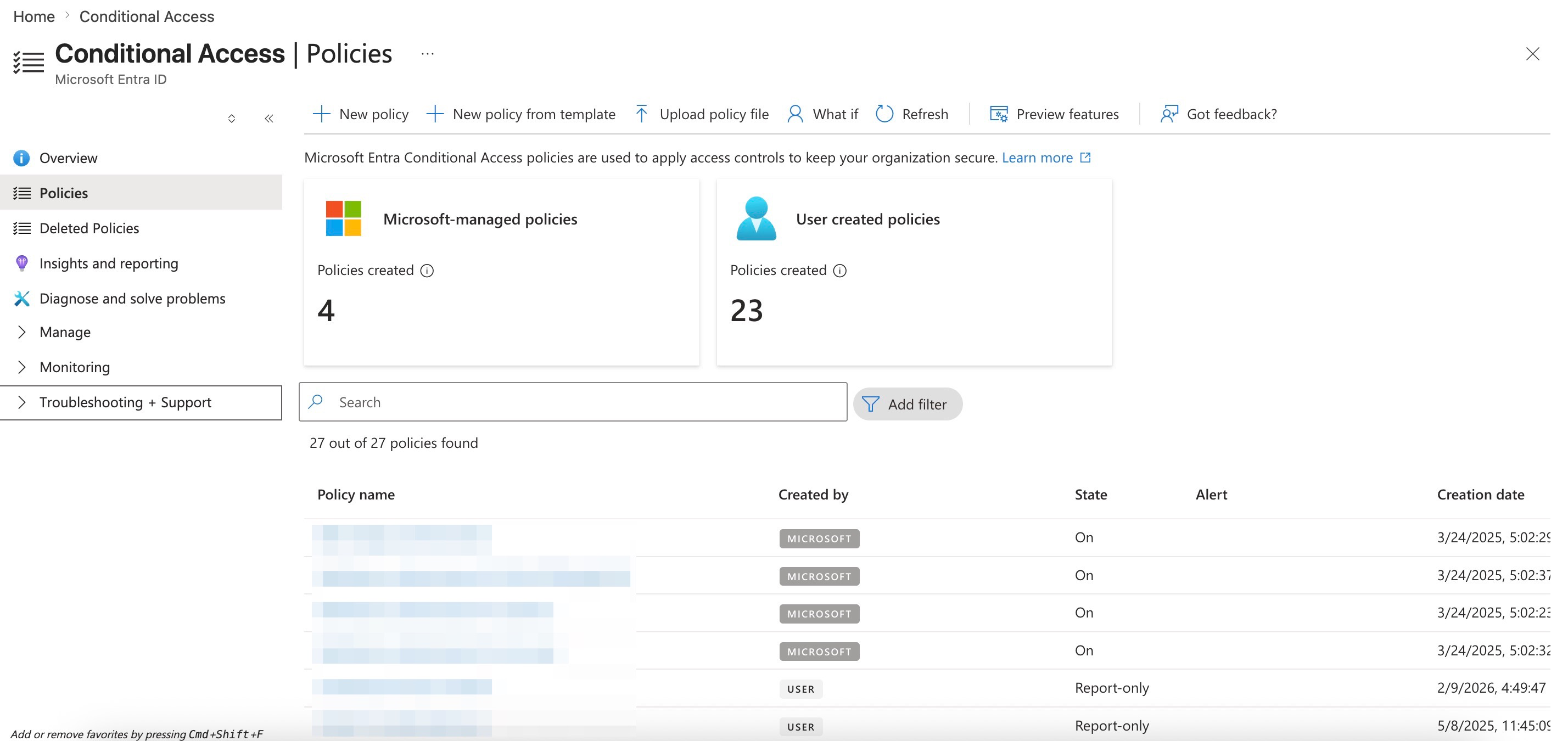Click the Deleted Policies list icon
This screenshot has height=741, width=1568.
click(x=22, y=228)
